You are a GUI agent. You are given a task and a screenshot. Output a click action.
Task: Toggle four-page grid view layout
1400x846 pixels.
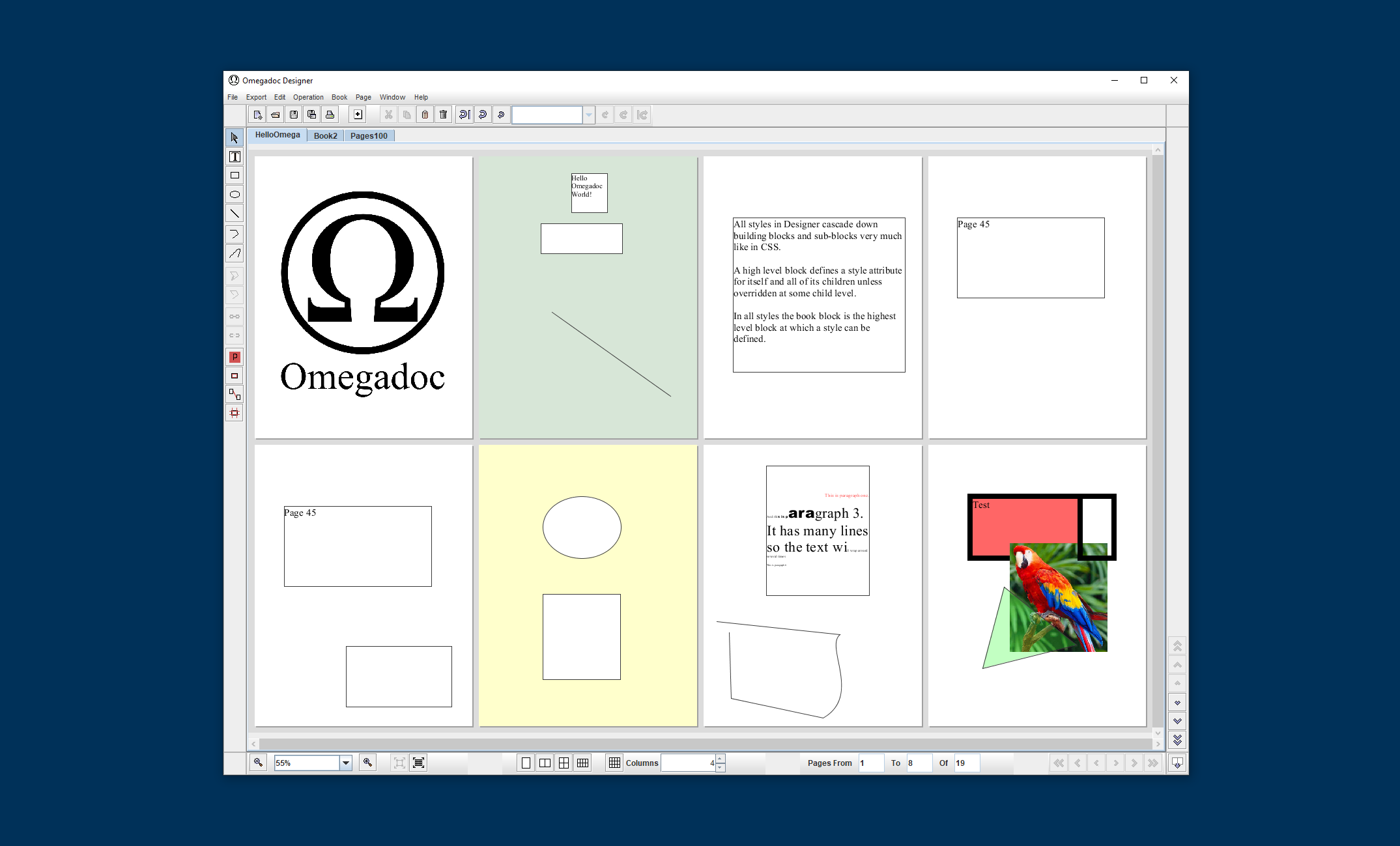564,763
